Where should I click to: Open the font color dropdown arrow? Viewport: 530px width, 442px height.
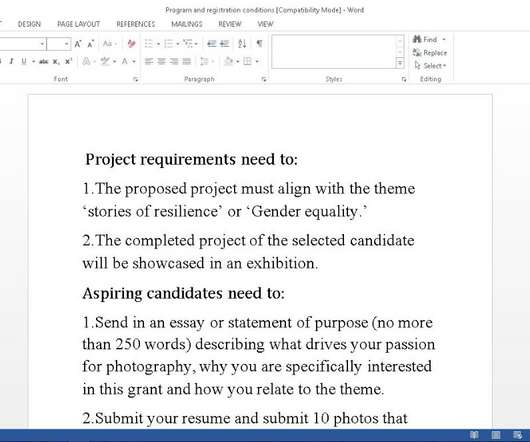(x=134, y=62)
